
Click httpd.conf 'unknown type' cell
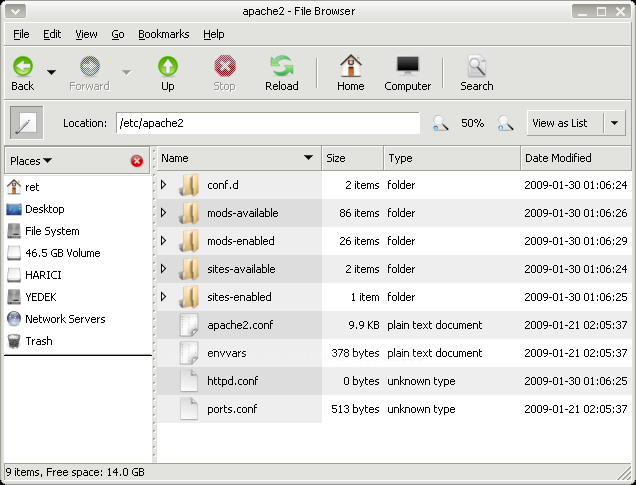coord(421,381)
